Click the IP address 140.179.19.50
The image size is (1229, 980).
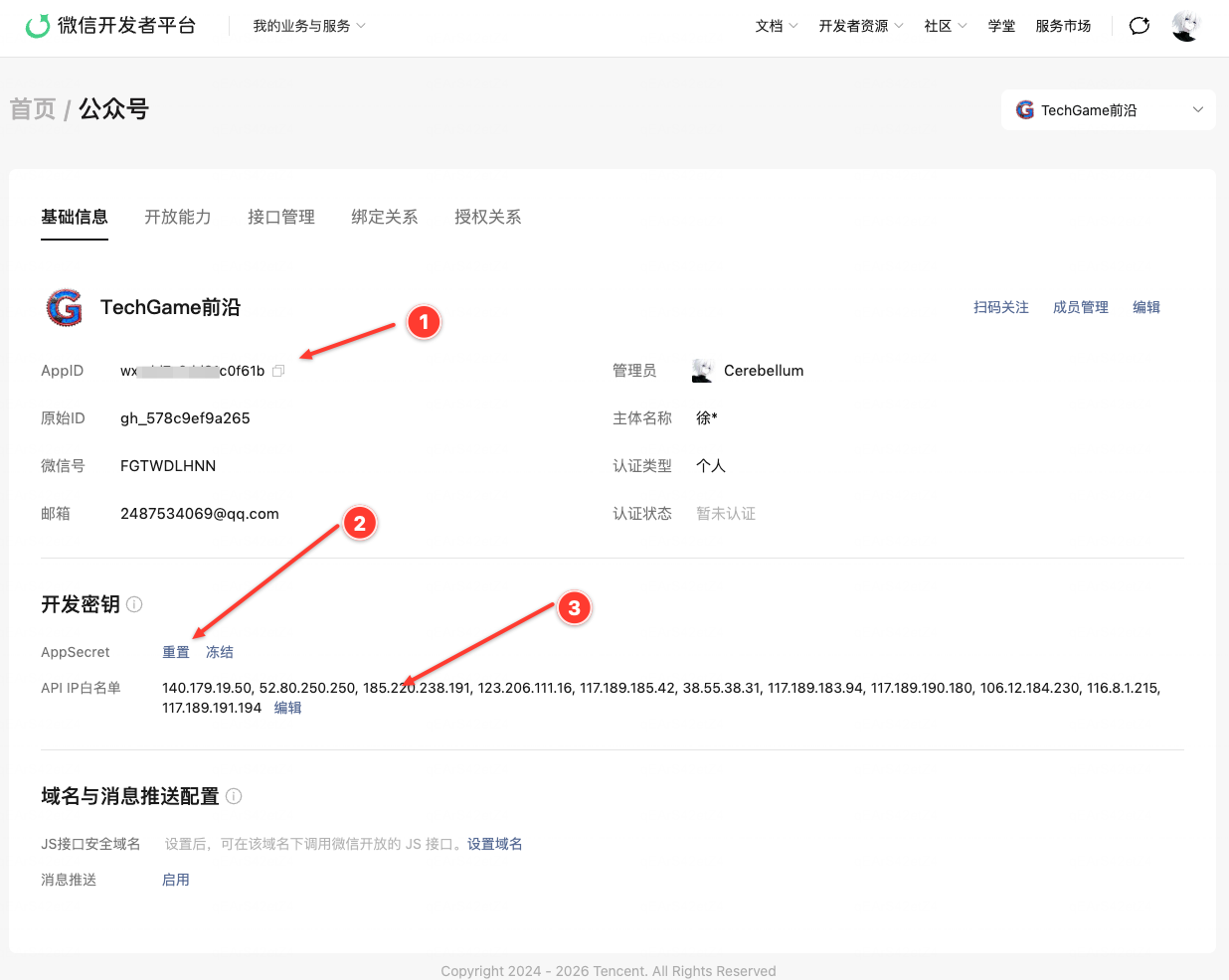208,688
